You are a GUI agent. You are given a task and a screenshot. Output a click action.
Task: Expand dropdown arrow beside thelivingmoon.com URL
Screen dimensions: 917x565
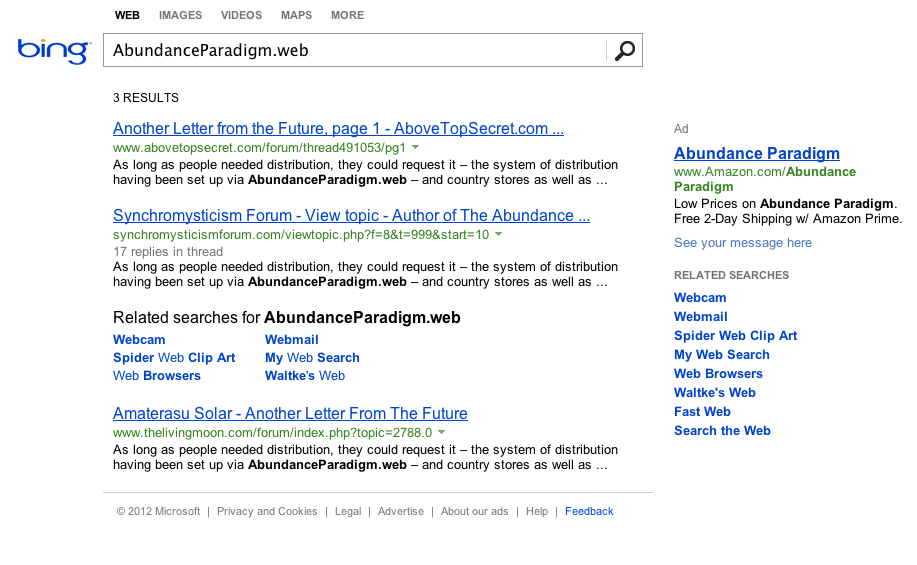pos(441,433)
